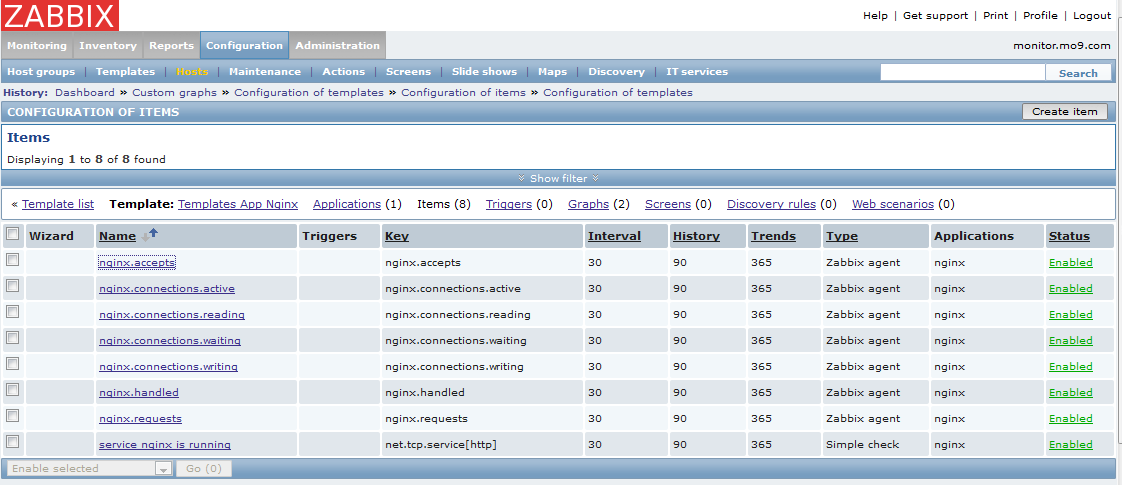Check the box for service nginx is running

click(12, 441)
